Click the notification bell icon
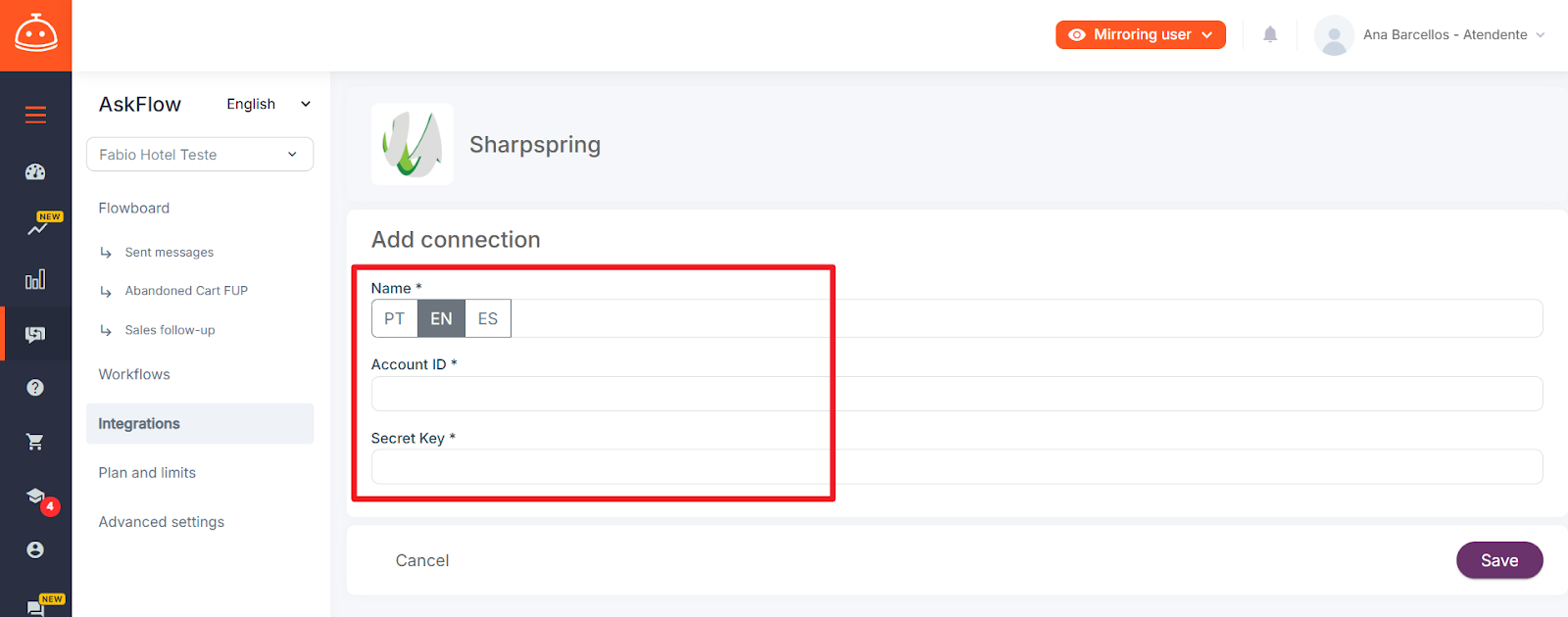 click(x=1270, y=34)
